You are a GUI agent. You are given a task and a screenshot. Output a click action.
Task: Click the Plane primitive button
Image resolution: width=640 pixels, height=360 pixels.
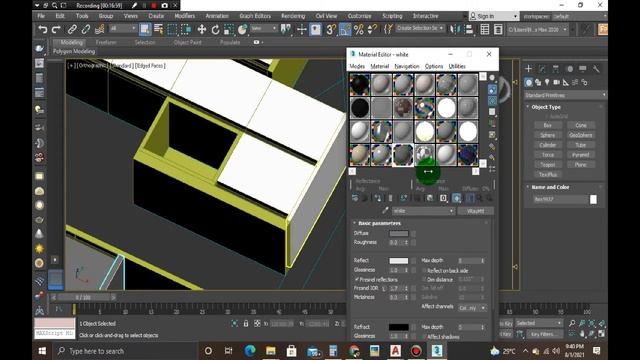click(581, 164)
